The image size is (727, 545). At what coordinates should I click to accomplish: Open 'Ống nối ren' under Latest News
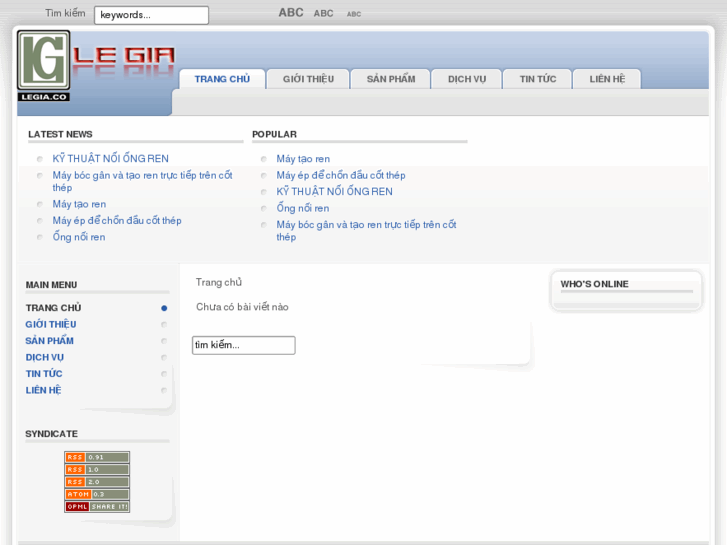point(79,237)
